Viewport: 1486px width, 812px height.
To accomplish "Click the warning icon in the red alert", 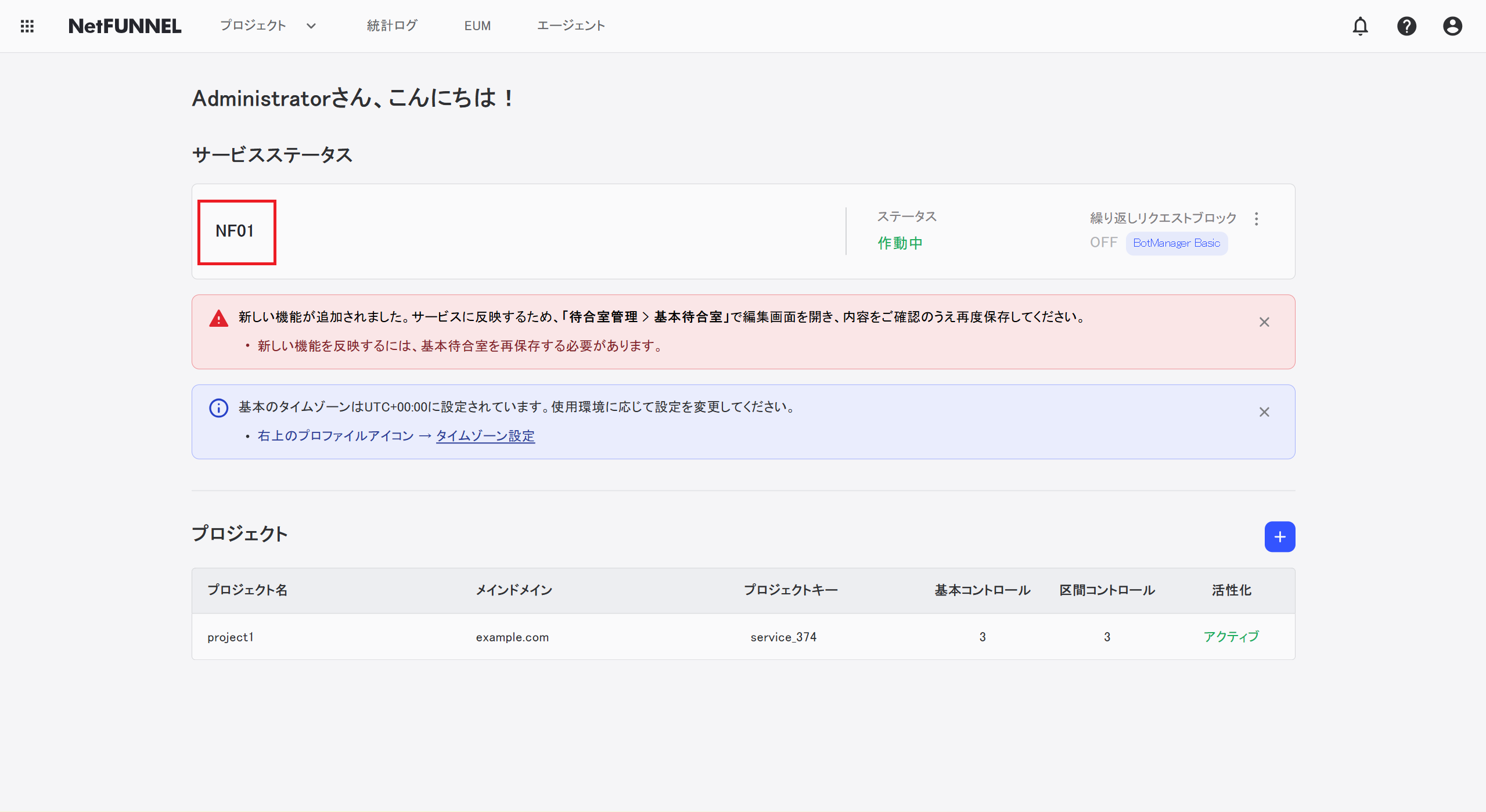I will point(218,317).
